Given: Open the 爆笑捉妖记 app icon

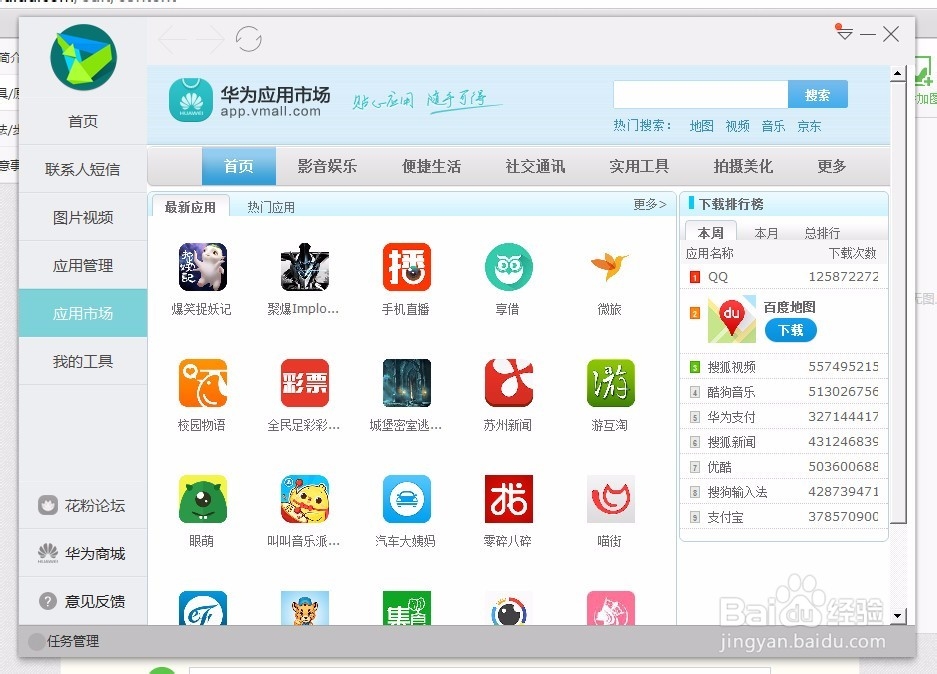Looking at the screenshot, I should [x=203, y=266].
